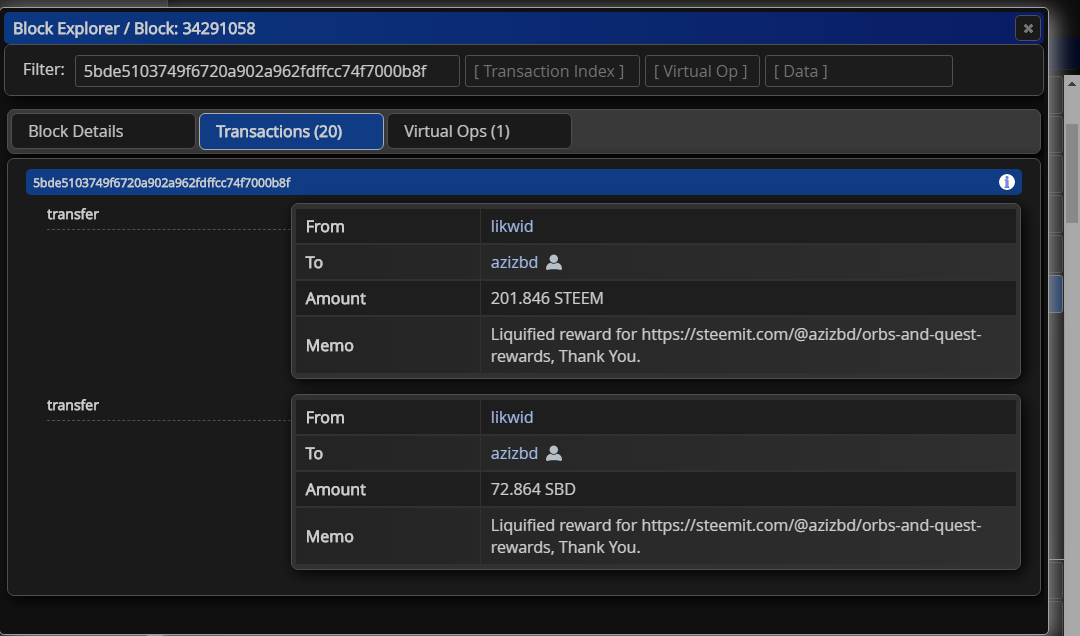Select the 72.864 SBD amount
This screenshot has width=1080, height=636.
pos(533,489)
